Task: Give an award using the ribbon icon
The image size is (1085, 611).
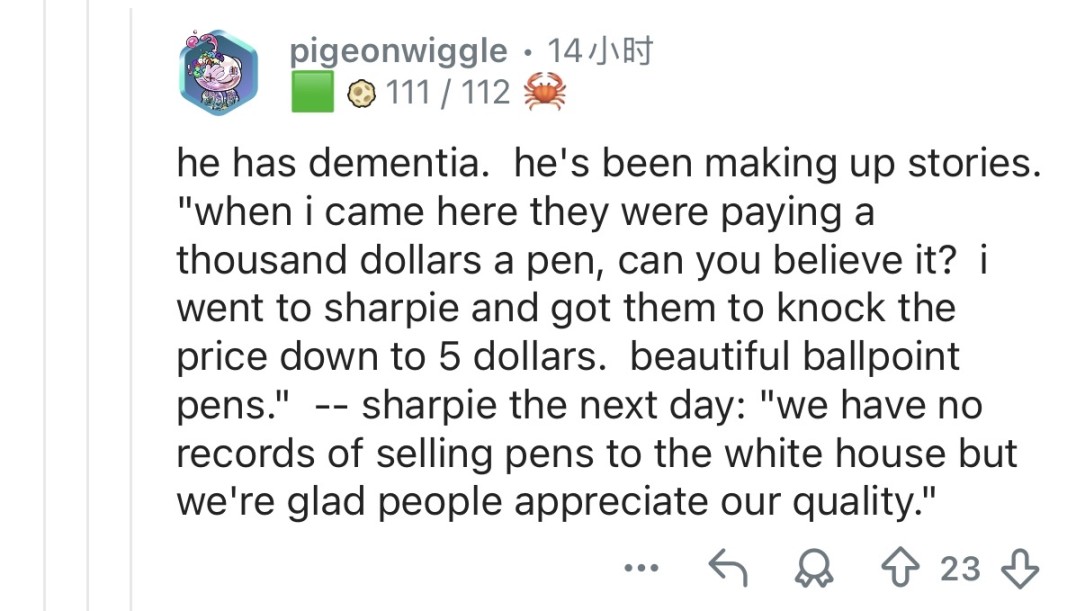Action: [x=812, y=569]
